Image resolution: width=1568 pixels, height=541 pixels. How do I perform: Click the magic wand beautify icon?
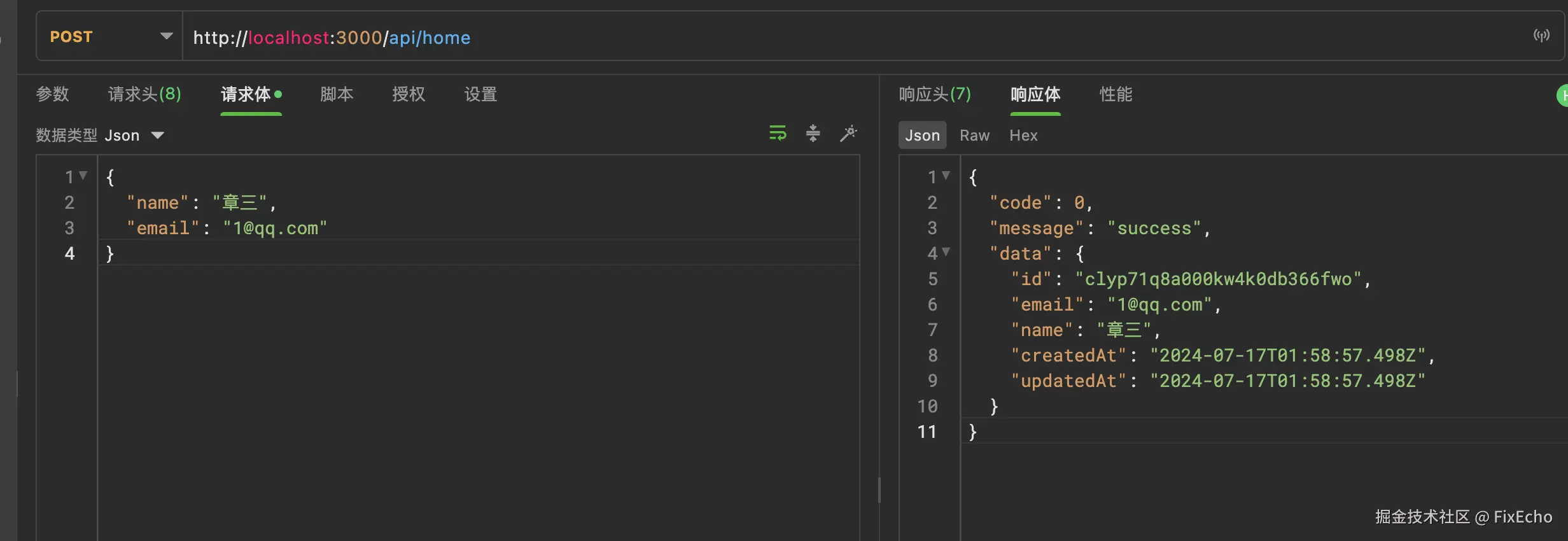(848, 134)
